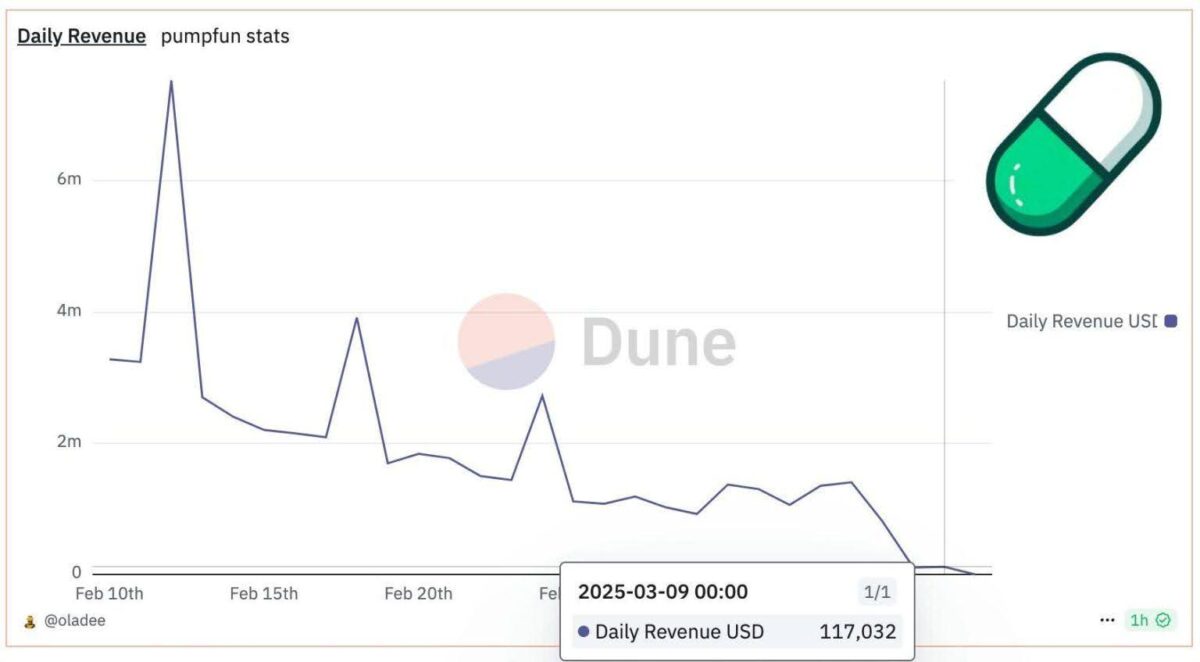Click the pumpfun stats subtitle
This screenshot has height=662, width=1200.
pos(225,36)
